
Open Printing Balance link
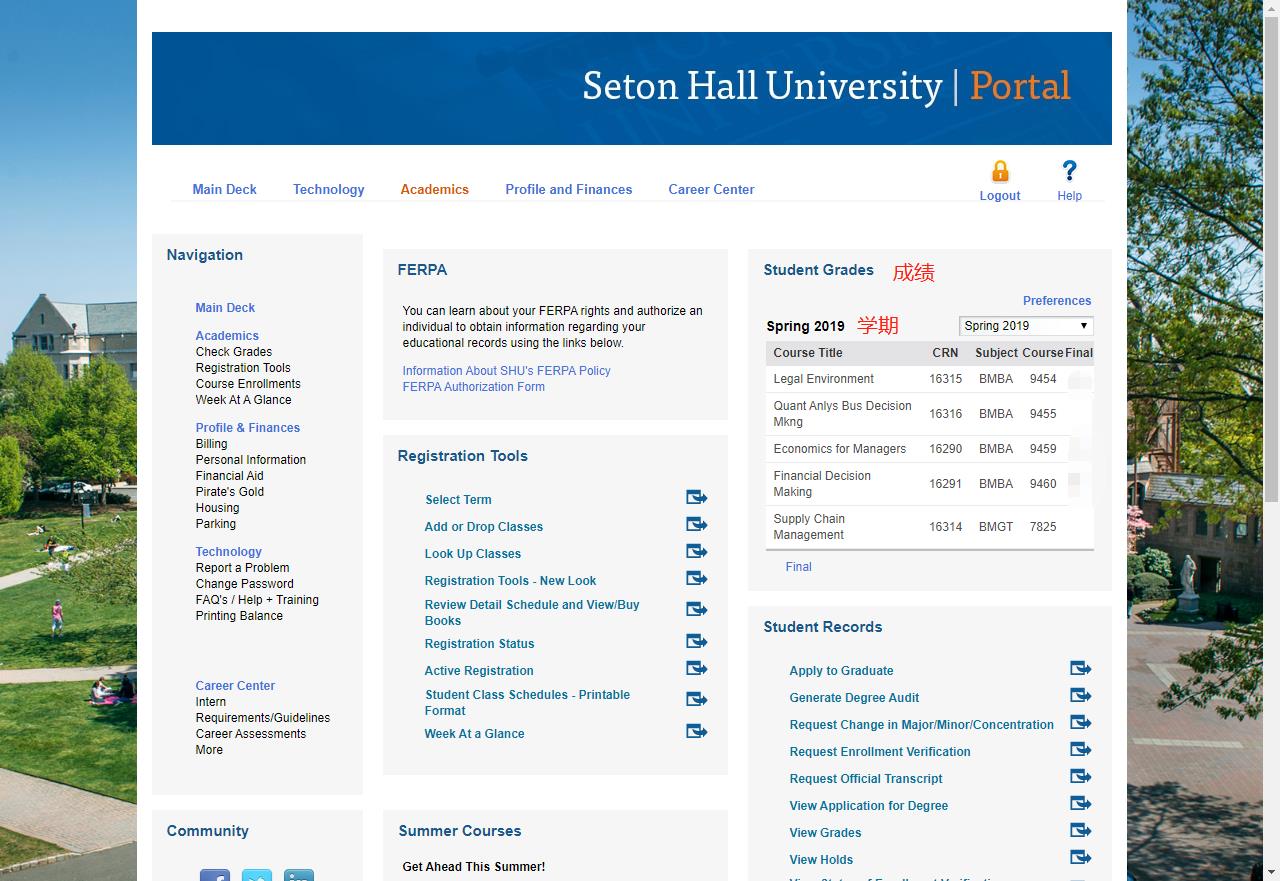(239, 616)
